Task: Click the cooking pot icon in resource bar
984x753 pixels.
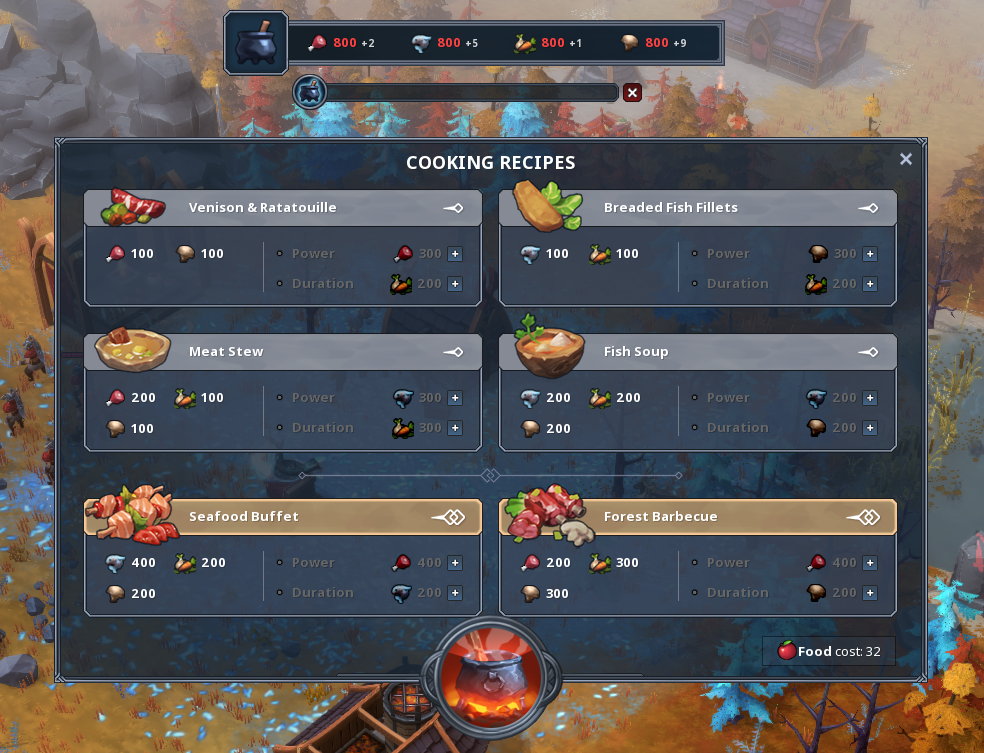Action: click(256, 43)
